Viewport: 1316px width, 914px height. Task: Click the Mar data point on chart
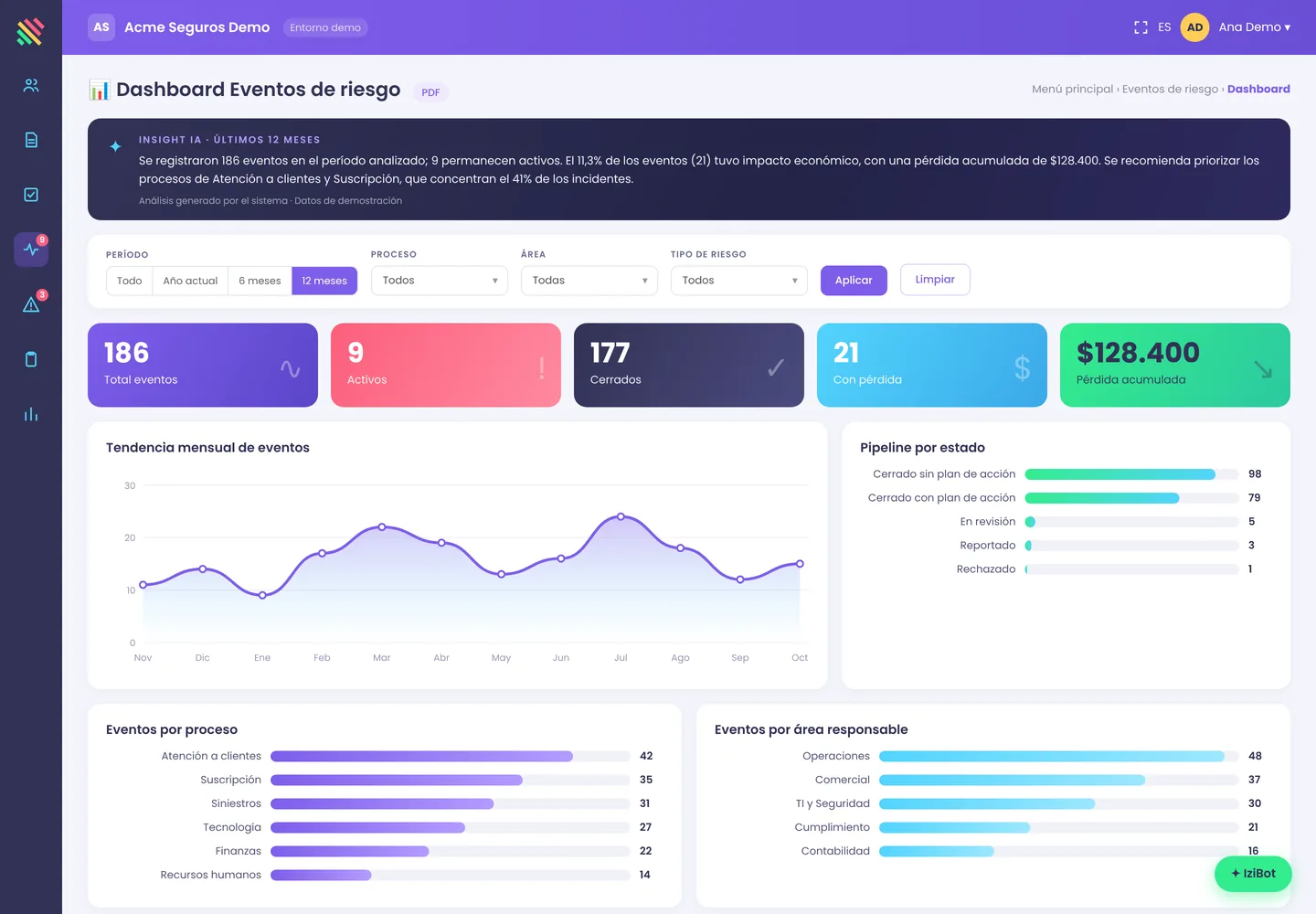[x=382, y=526]
